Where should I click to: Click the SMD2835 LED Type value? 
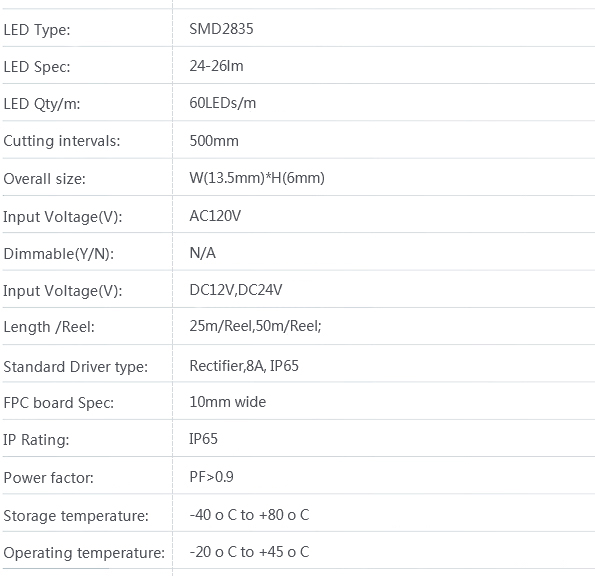pyautogui.click(x=221, y=29)
